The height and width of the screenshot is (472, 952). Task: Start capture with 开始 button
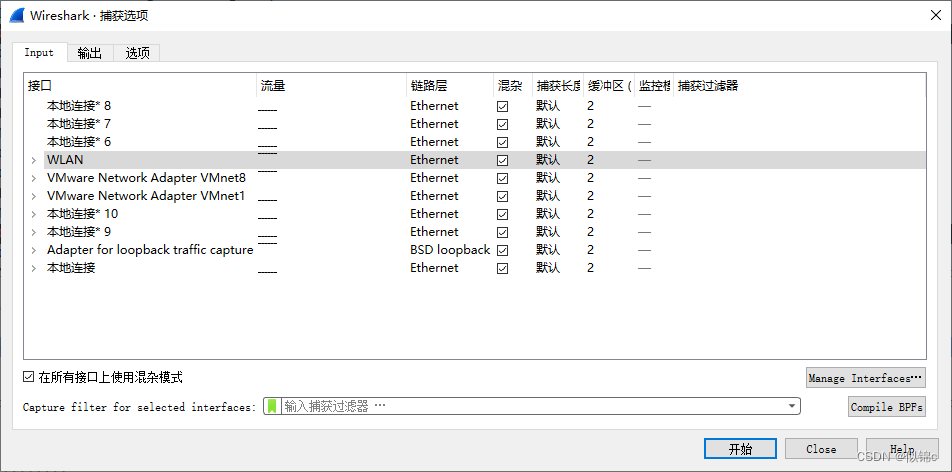740,449
